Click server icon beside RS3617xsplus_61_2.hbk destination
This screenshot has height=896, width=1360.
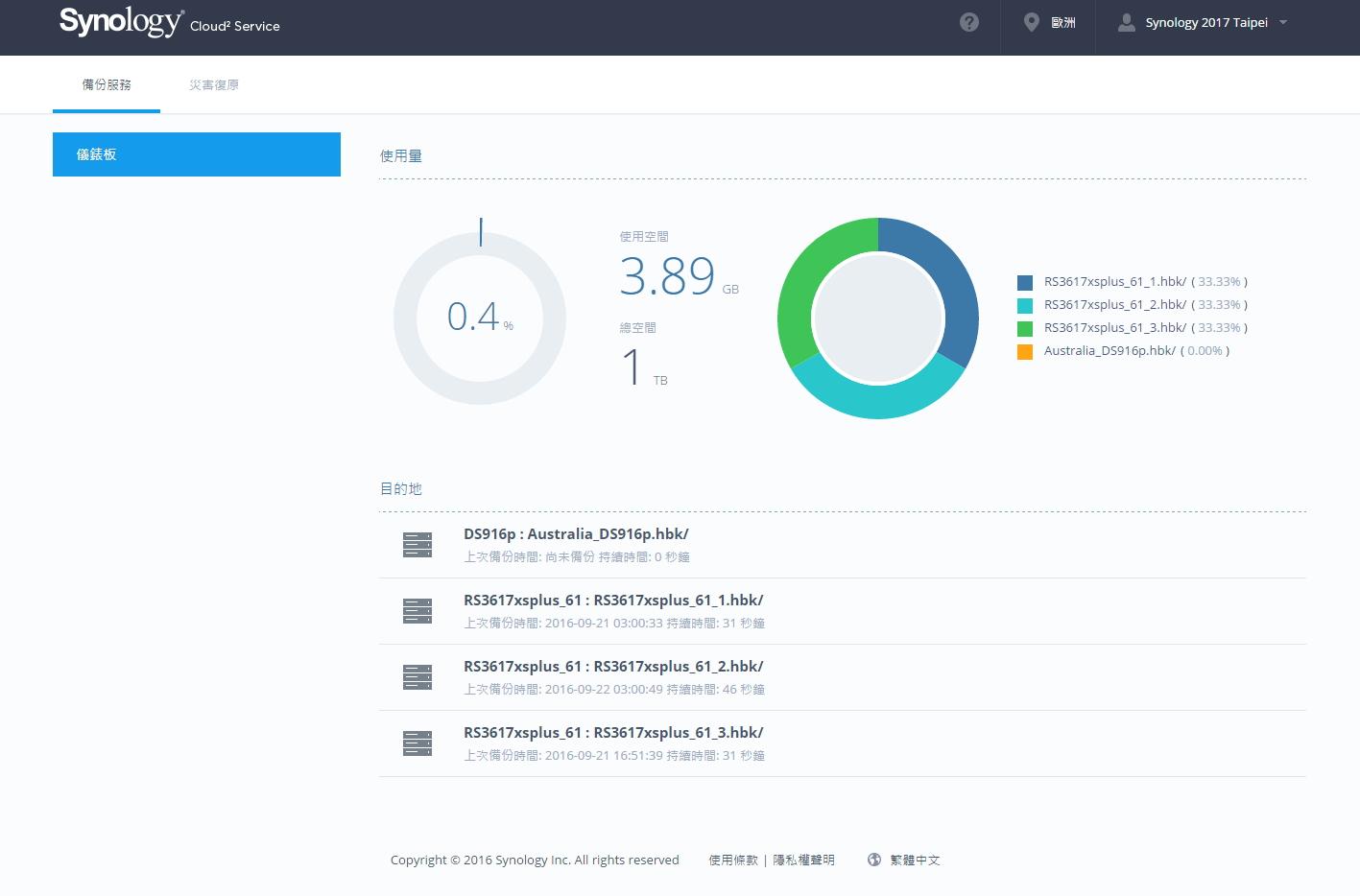(x=418, y=677)
